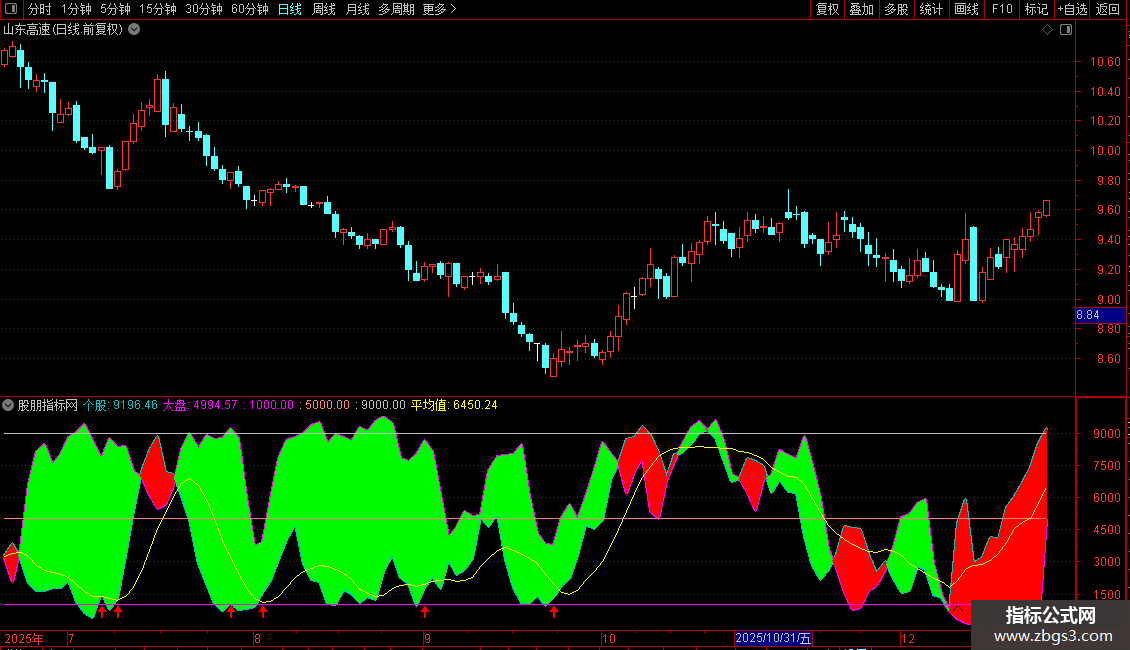Open the 复权 adjustment menu
Screen dimensions: 1130x650
[x=827, y=9]
